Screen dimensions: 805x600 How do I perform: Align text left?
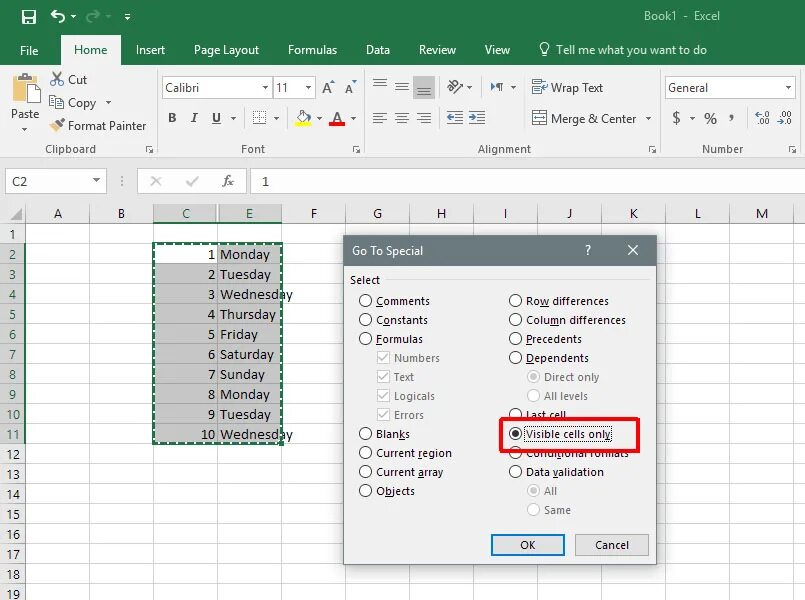[x=380, y=118]
